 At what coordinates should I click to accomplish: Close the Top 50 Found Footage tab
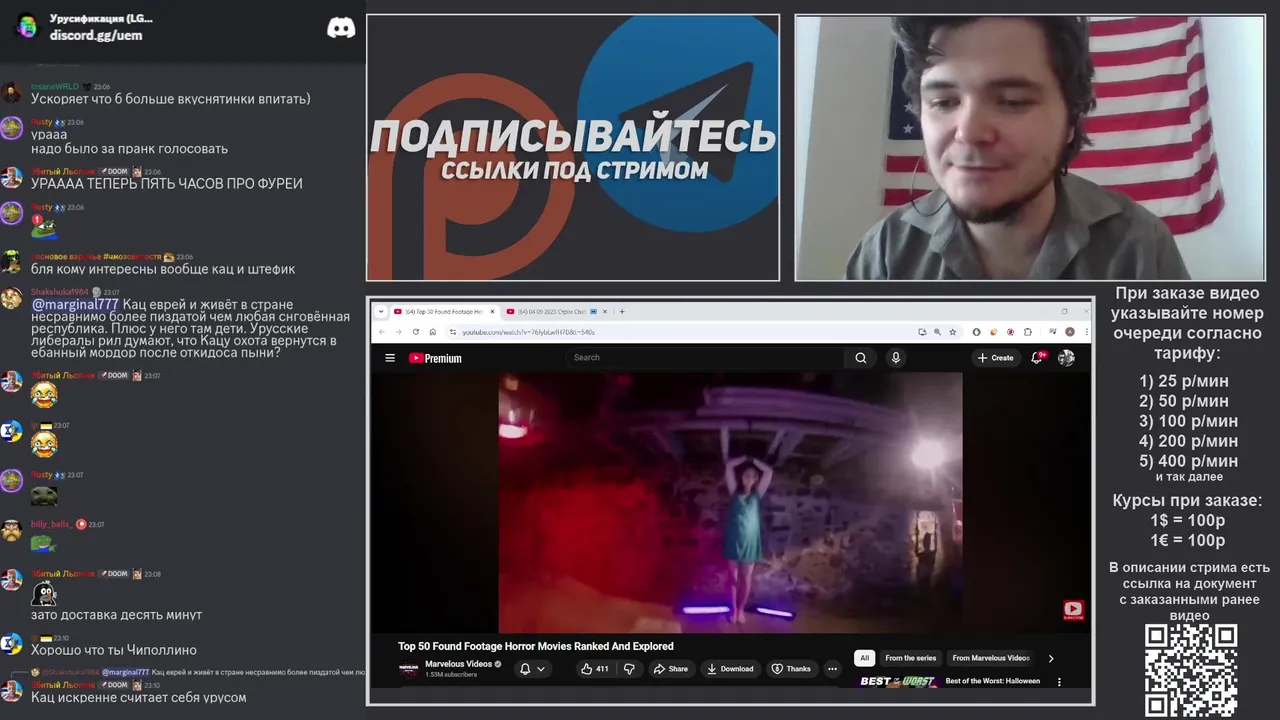click(x=490, y=311)
